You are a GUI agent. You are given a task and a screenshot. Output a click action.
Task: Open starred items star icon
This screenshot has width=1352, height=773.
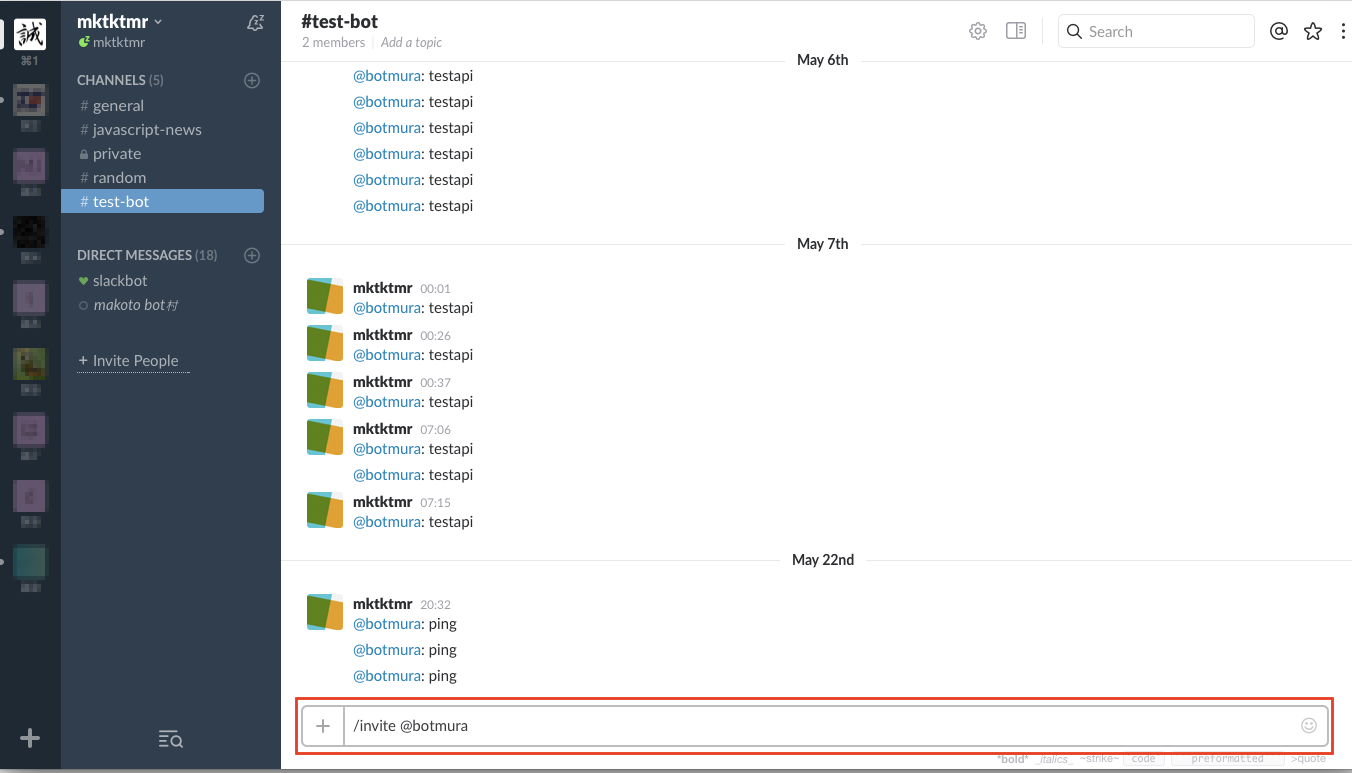(1313, 31)
